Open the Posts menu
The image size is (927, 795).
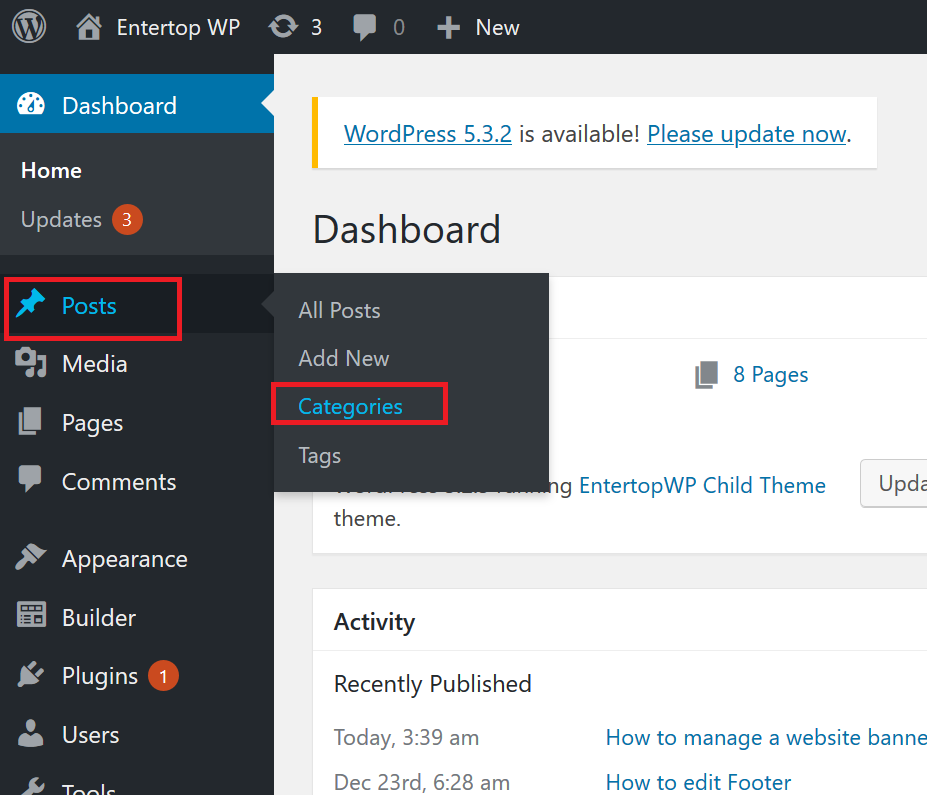[89, 306]
